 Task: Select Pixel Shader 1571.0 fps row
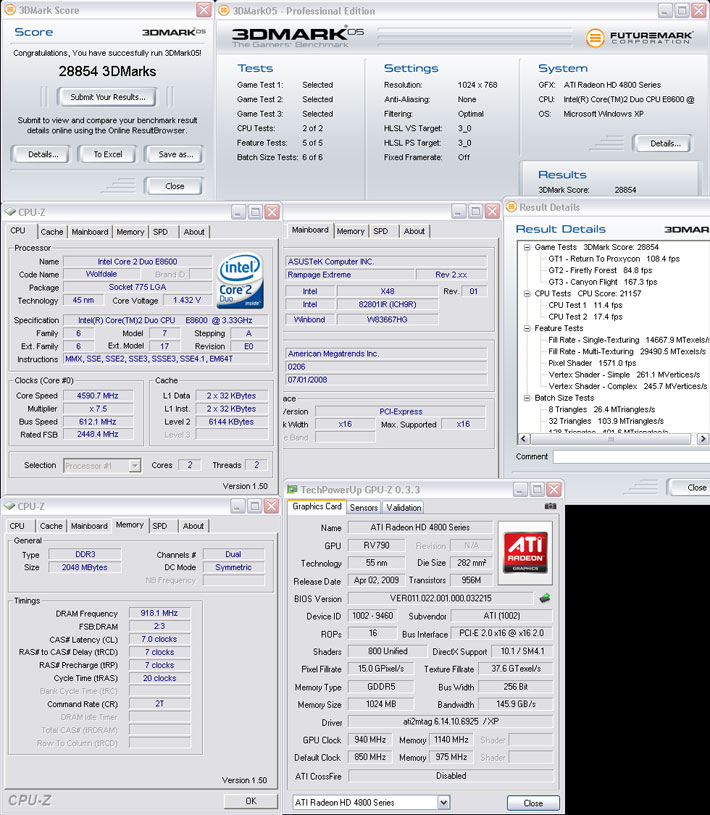pyautogui.click(x=592, y=363)
